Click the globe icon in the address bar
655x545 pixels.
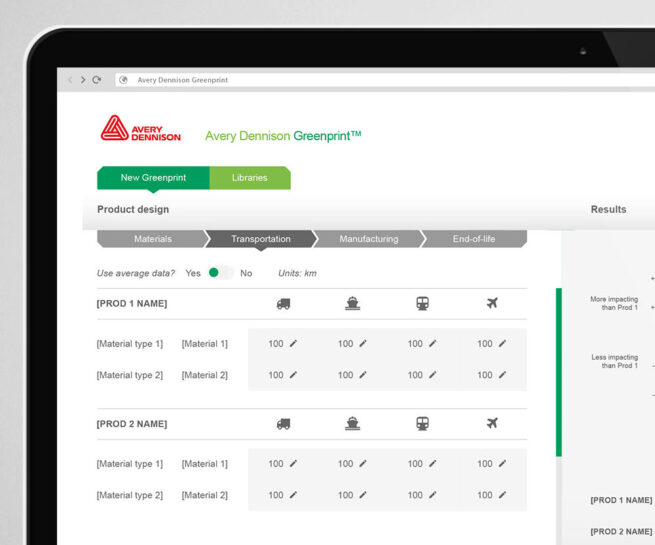click(x=123, y=80)
